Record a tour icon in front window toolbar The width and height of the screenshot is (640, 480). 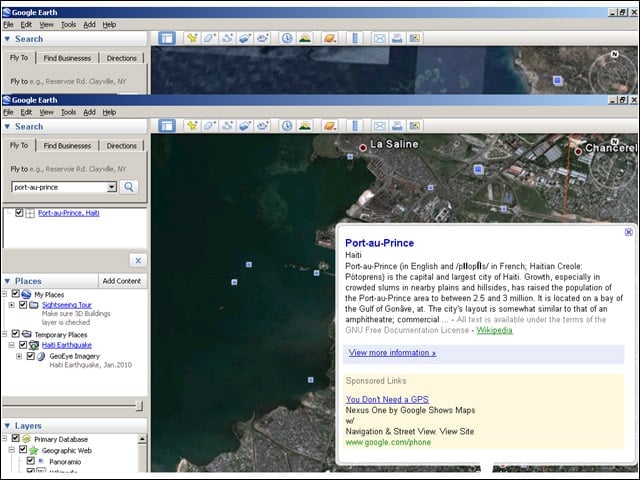[x=262, y=126]
